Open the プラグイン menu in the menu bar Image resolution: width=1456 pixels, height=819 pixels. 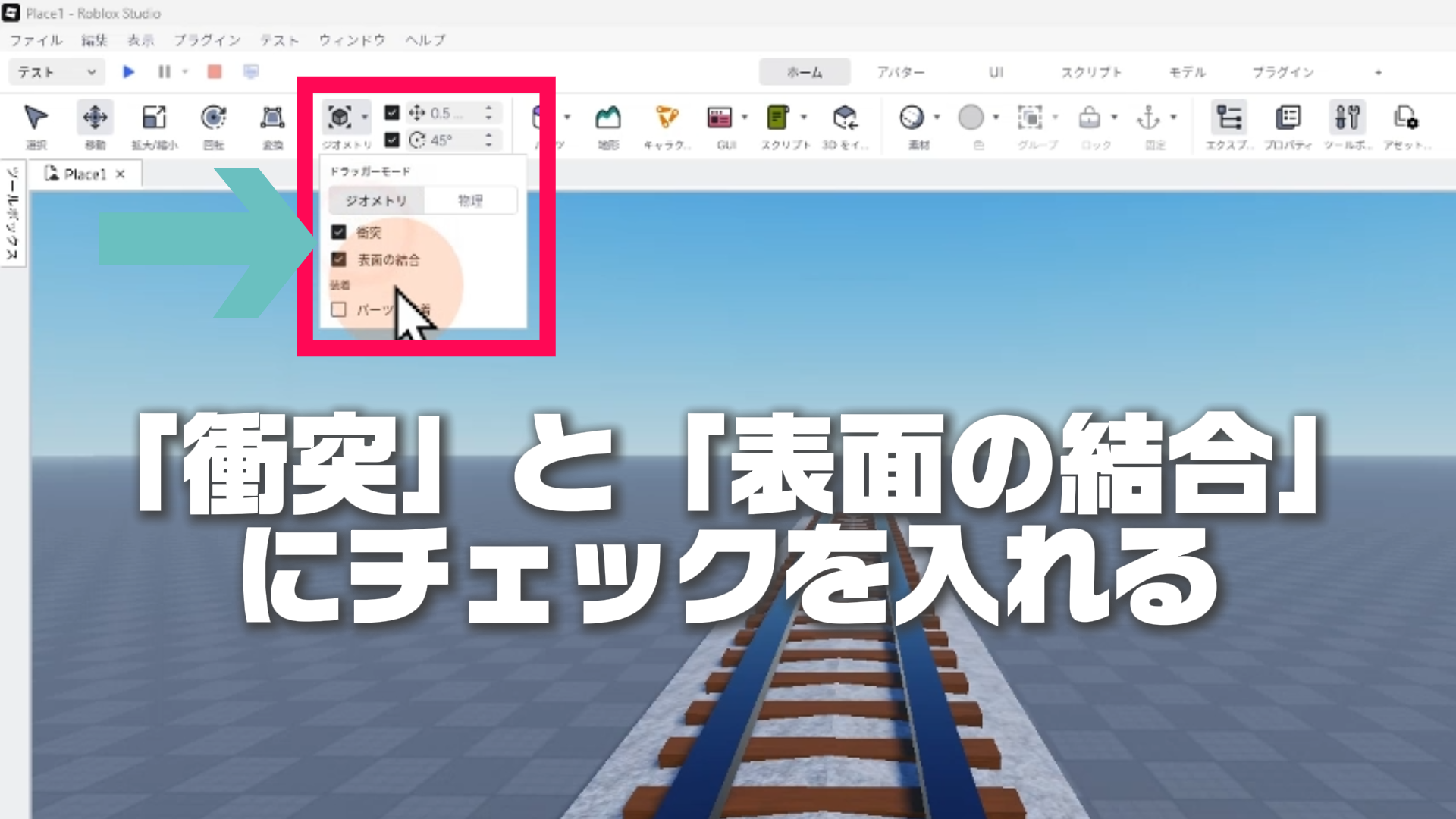(207, 40)
